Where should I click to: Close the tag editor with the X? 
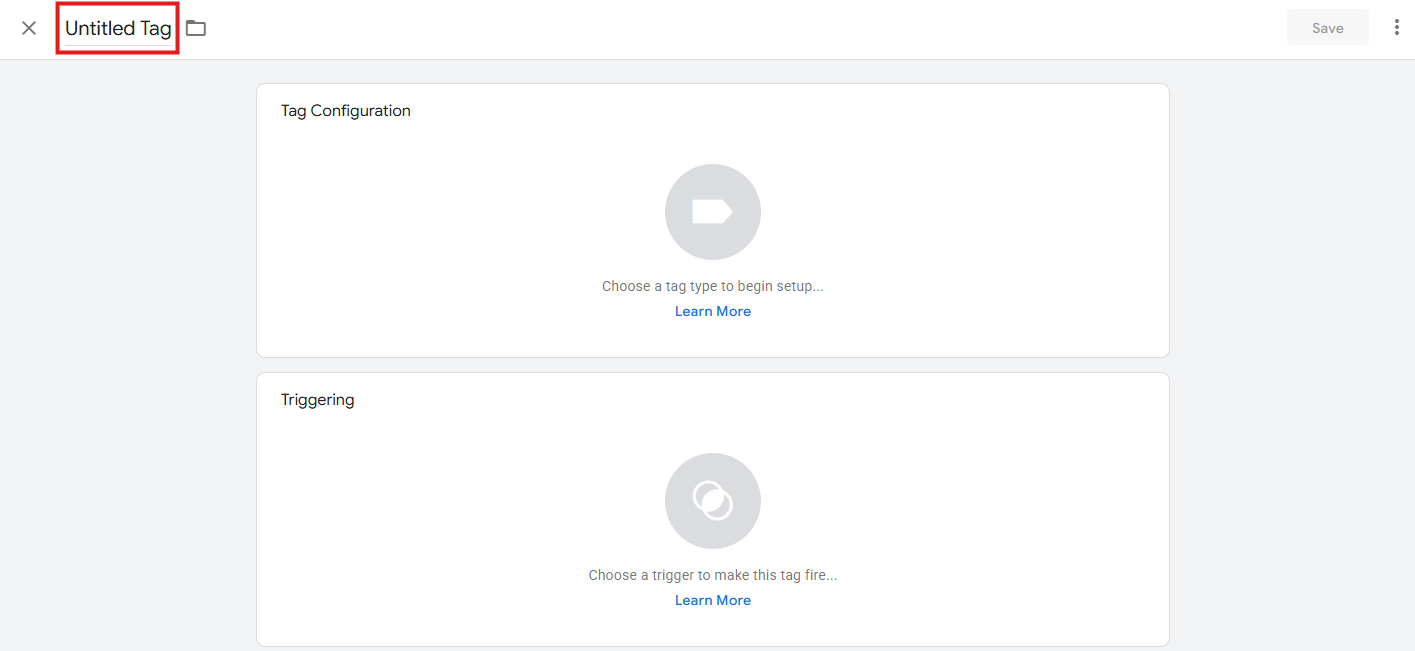coord(29,28)
